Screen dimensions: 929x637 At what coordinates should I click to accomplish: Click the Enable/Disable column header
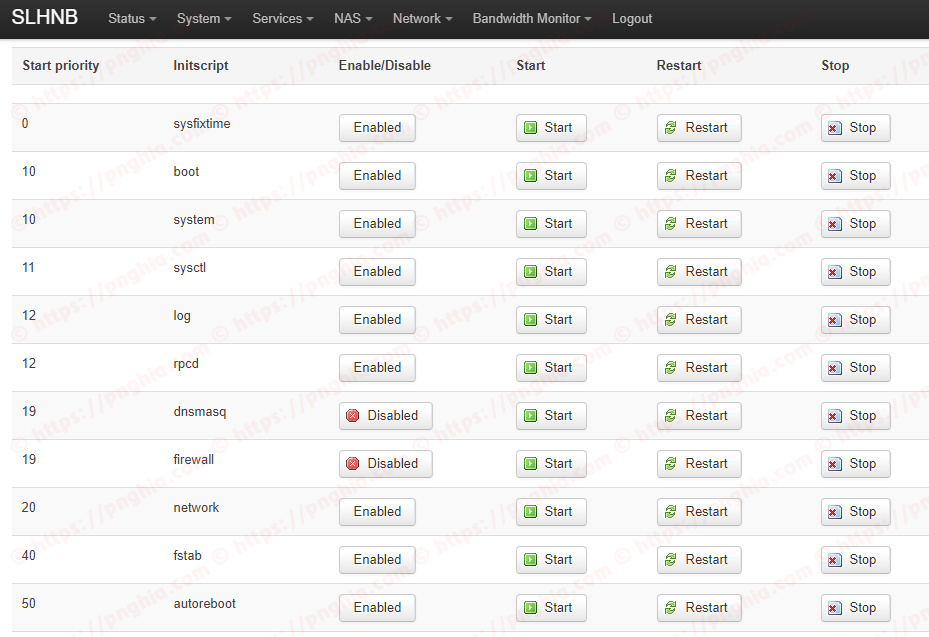click(385, 66)
